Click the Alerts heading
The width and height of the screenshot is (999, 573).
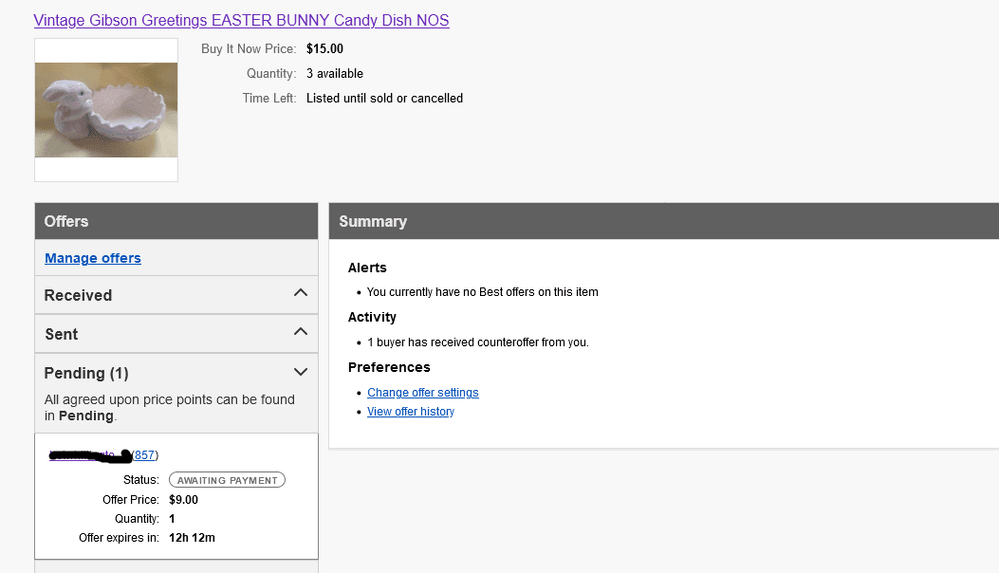pyautogui.click(x=367, y=268)
